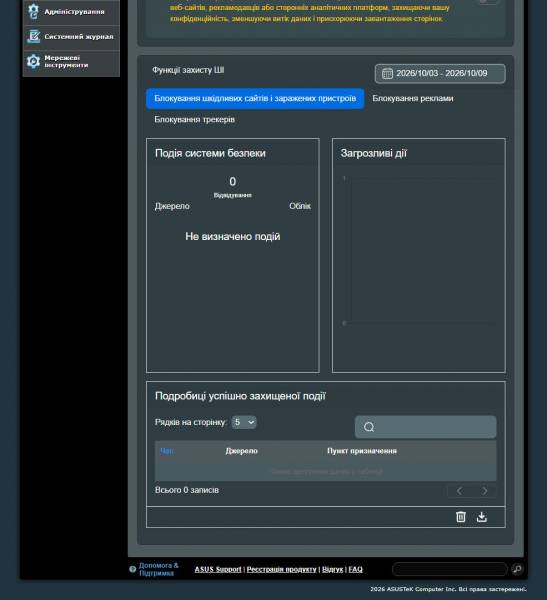Click Пункт призначення column header

point(362,451)
